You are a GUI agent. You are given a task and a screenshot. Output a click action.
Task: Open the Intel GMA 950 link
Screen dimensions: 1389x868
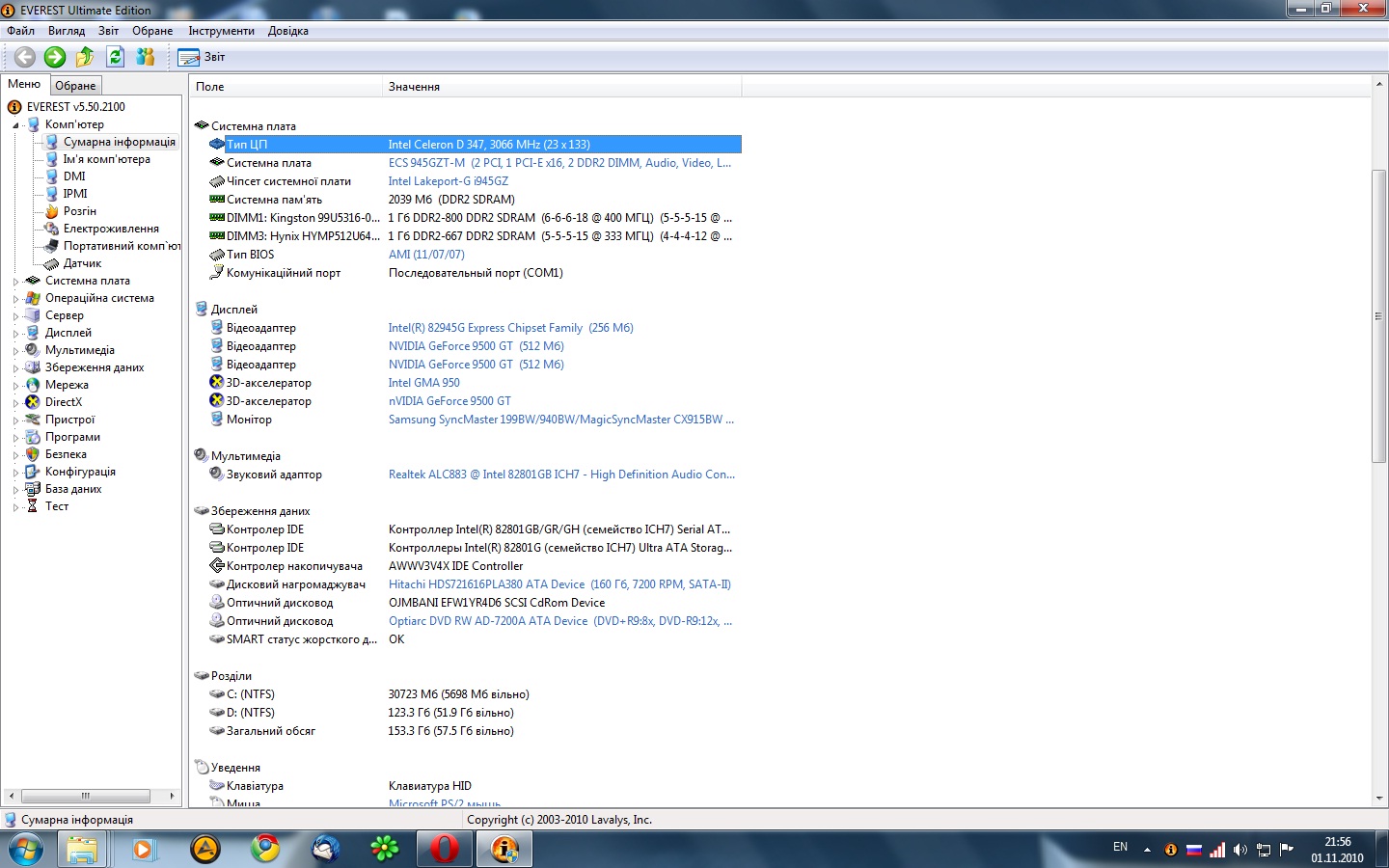(x=423, y=383)
